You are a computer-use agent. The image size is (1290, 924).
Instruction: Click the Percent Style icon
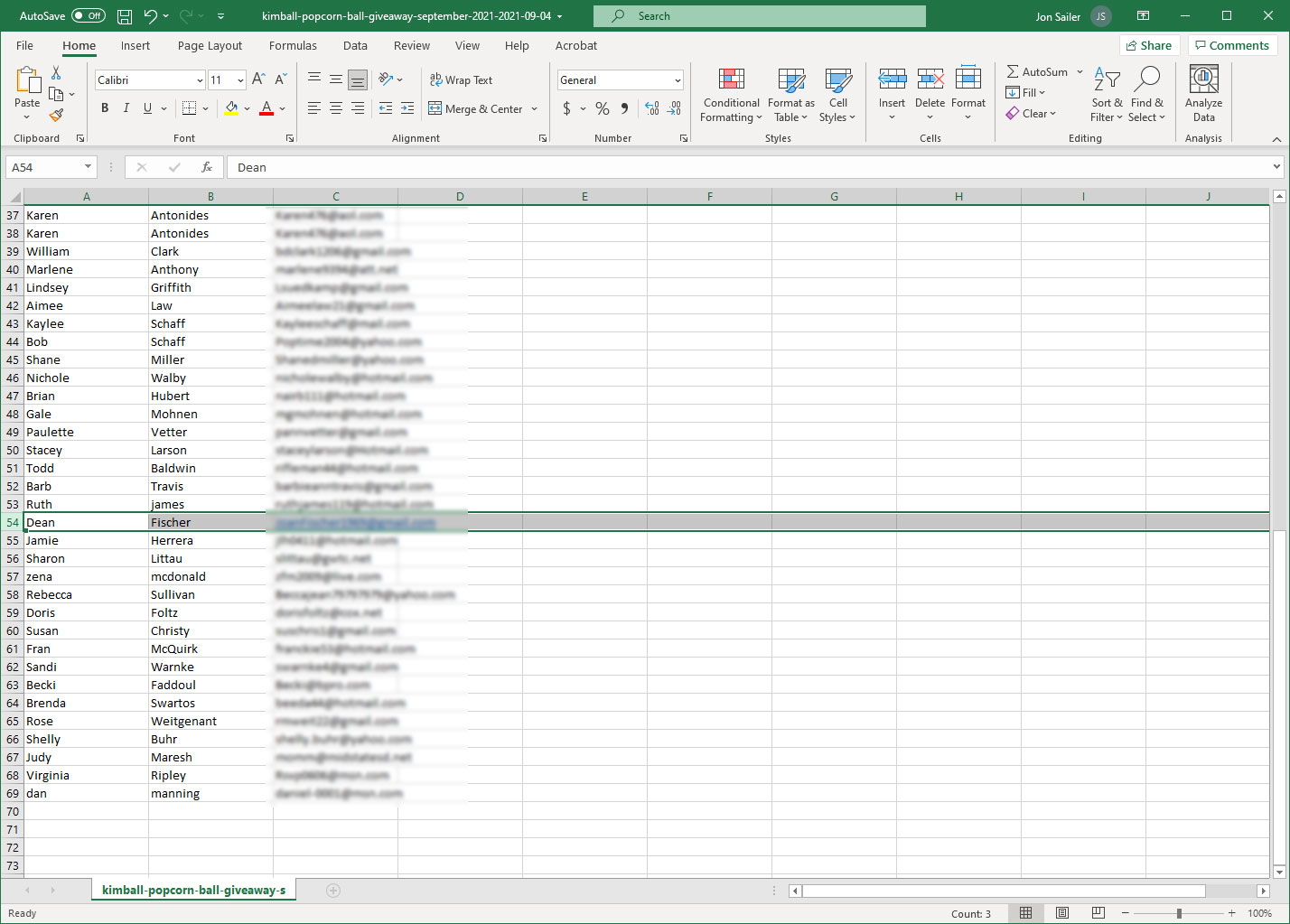coord(603,108)
